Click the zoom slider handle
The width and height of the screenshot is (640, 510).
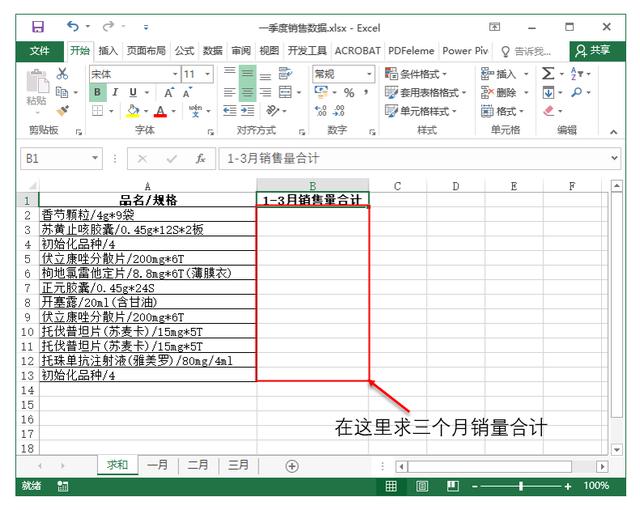point(521,486)
